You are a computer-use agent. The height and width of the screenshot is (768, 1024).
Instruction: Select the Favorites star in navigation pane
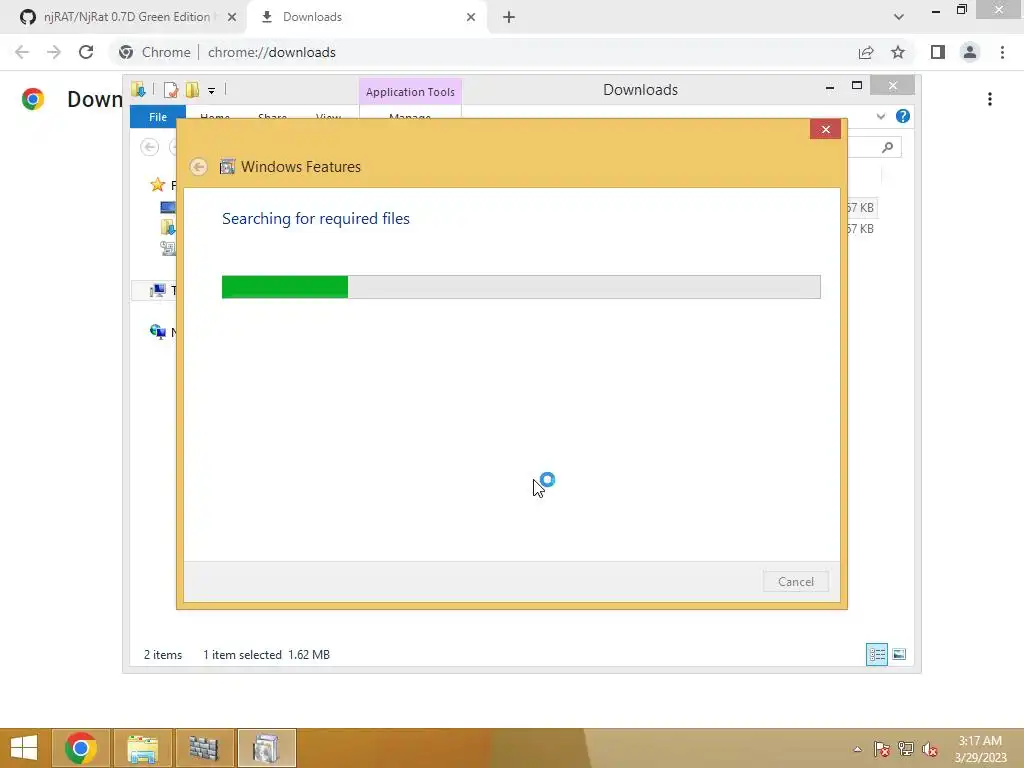(x=157, y=185)
